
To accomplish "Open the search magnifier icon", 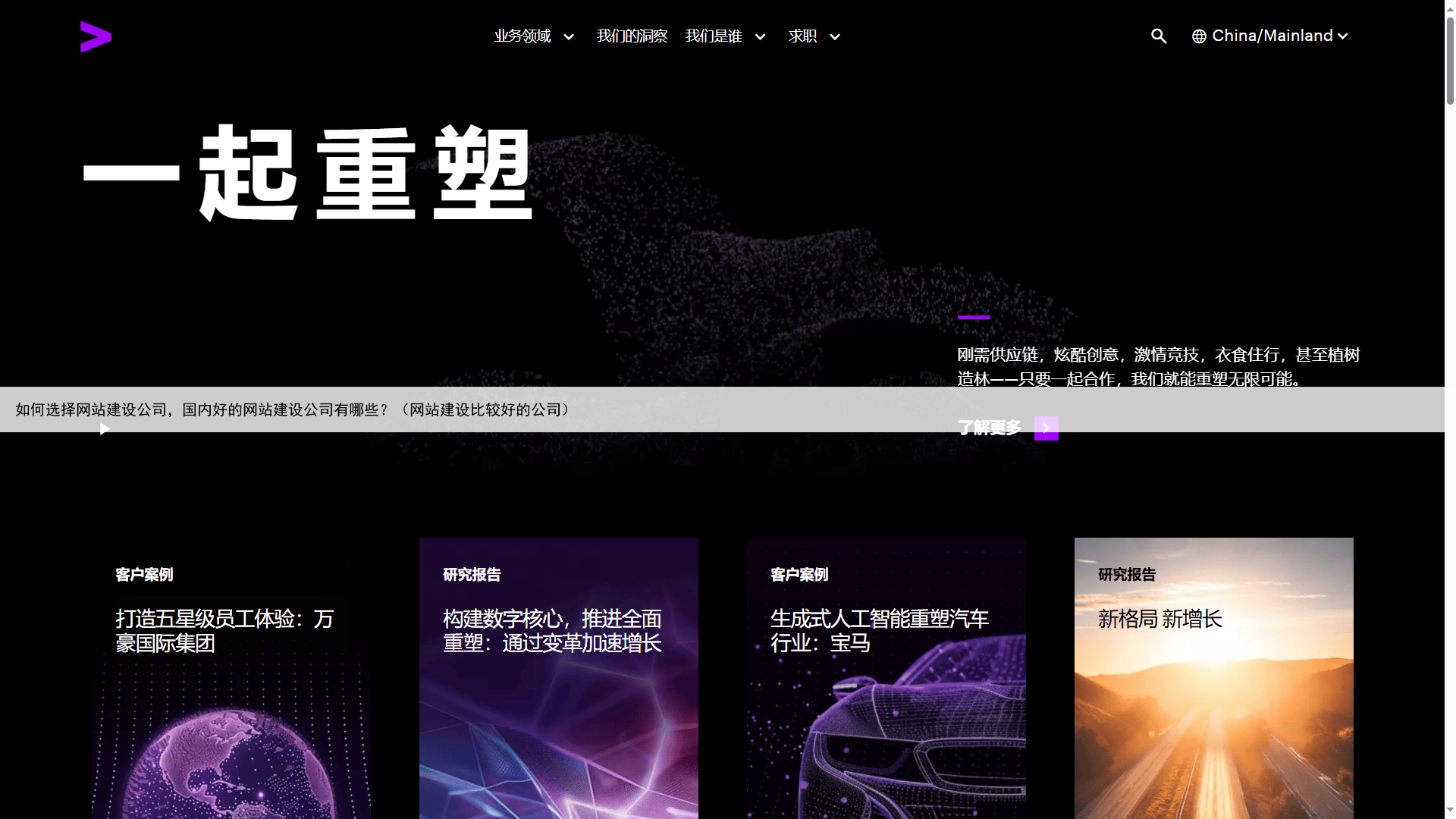I will [x=1158, y=36].
